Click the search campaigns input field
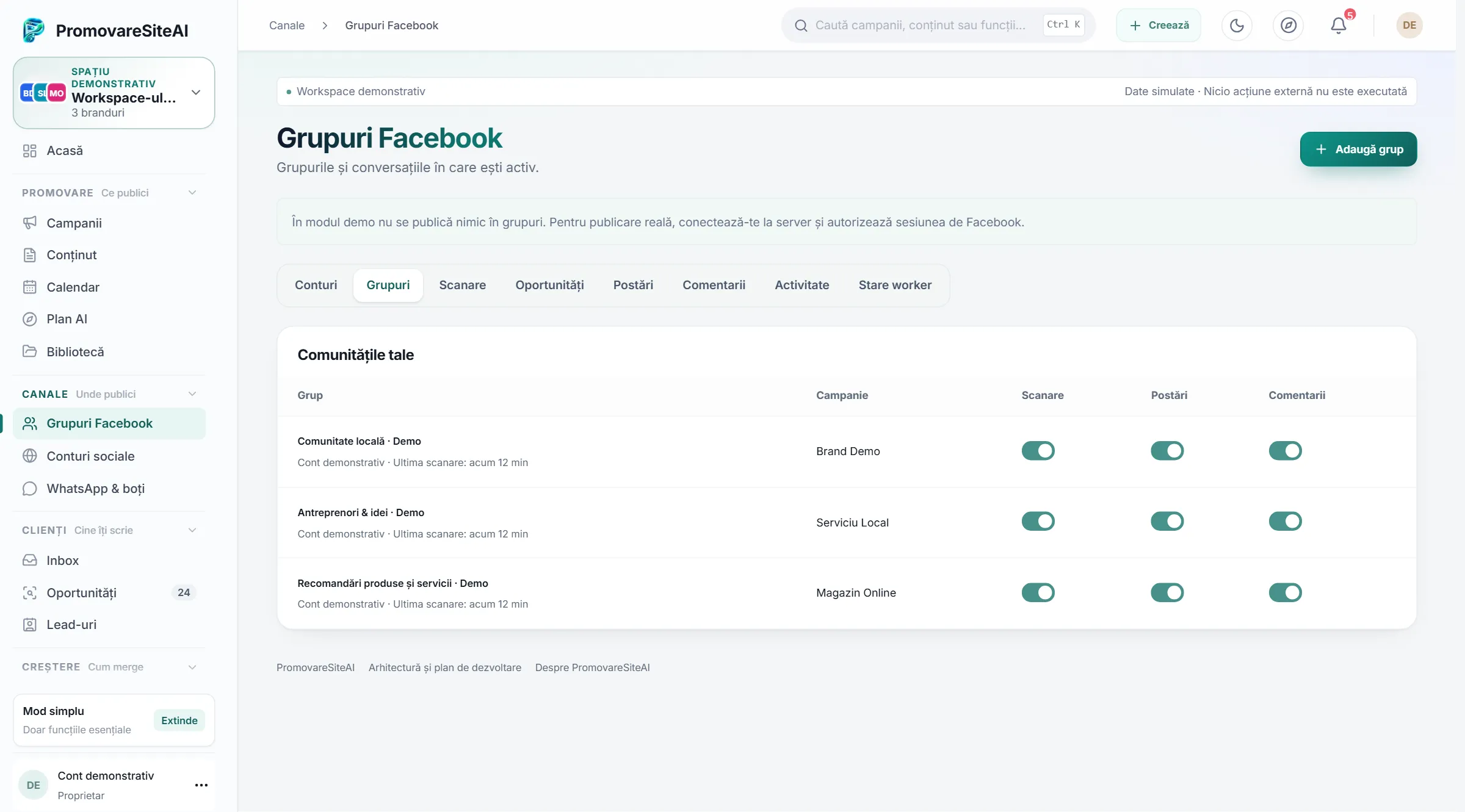1465x812 pixels. 938,25
